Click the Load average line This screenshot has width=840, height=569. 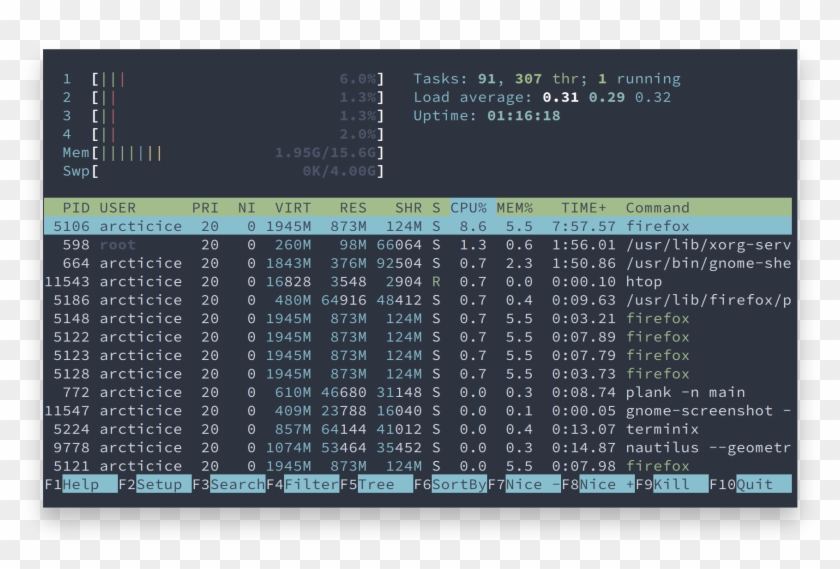542,98
